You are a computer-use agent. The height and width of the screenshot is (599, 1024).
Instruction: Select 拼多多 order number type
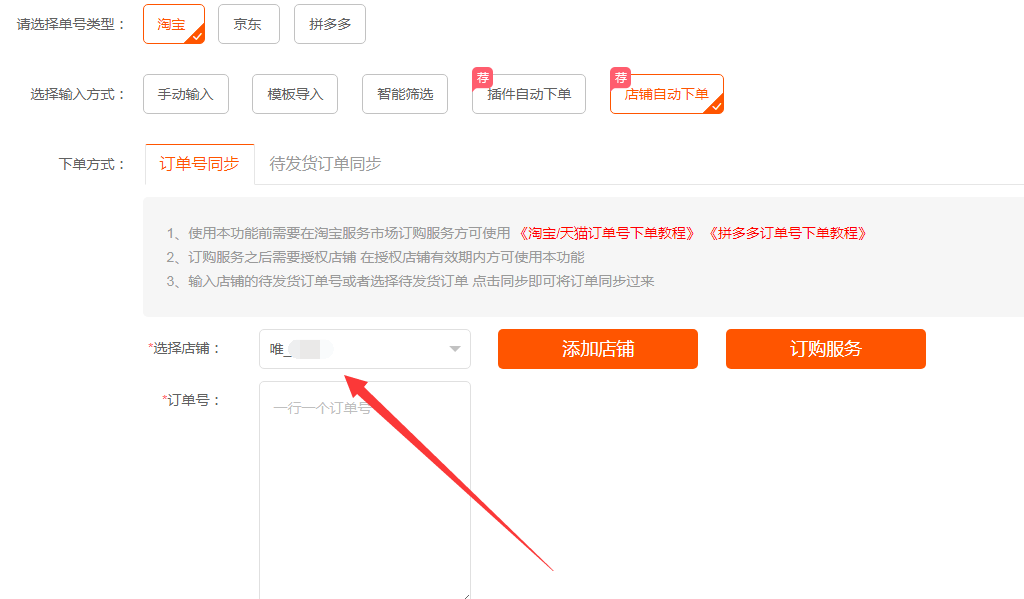coord(330,24)
